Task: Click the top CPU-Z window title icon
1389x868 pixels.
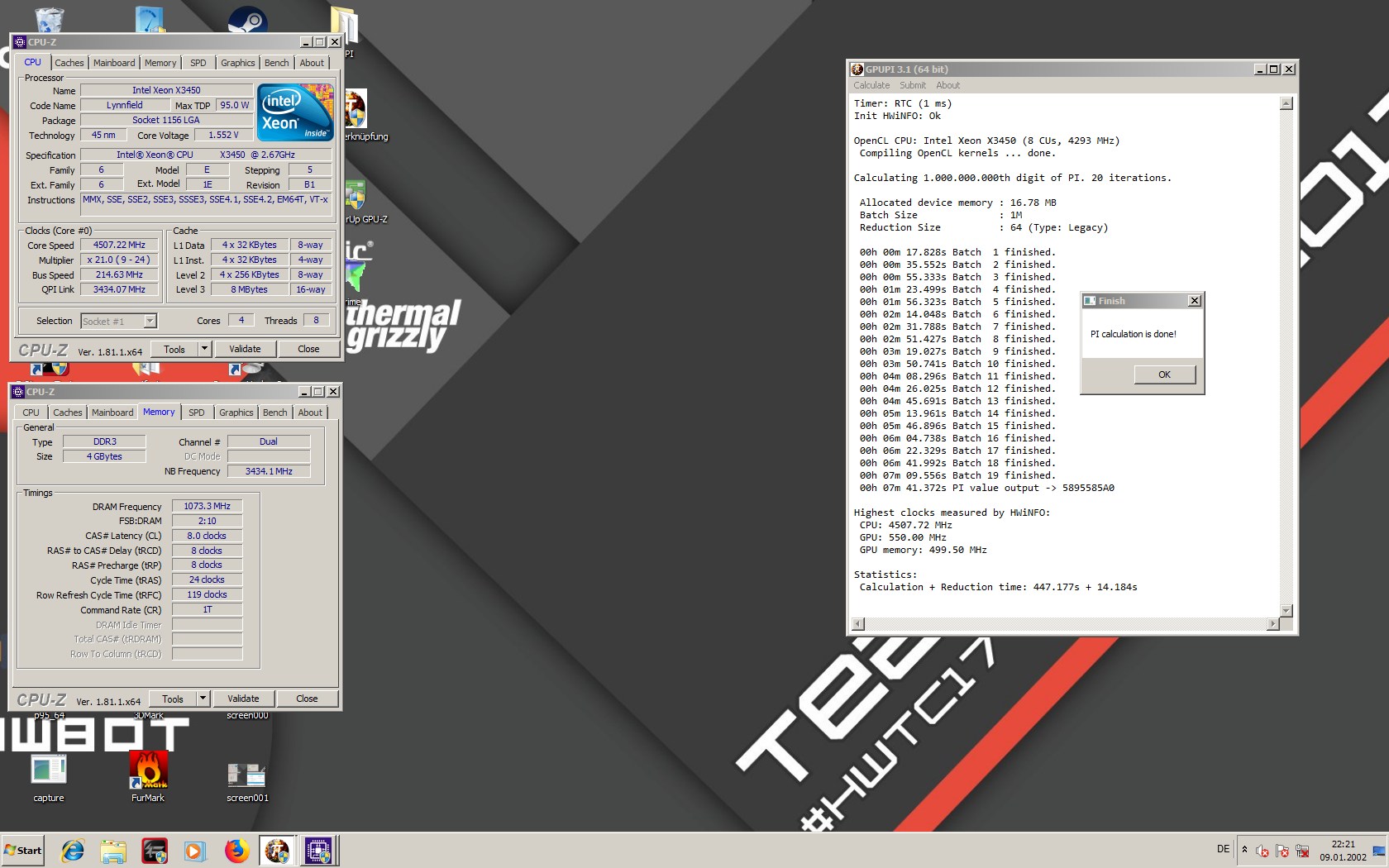Action: click(x=20, y=42)
